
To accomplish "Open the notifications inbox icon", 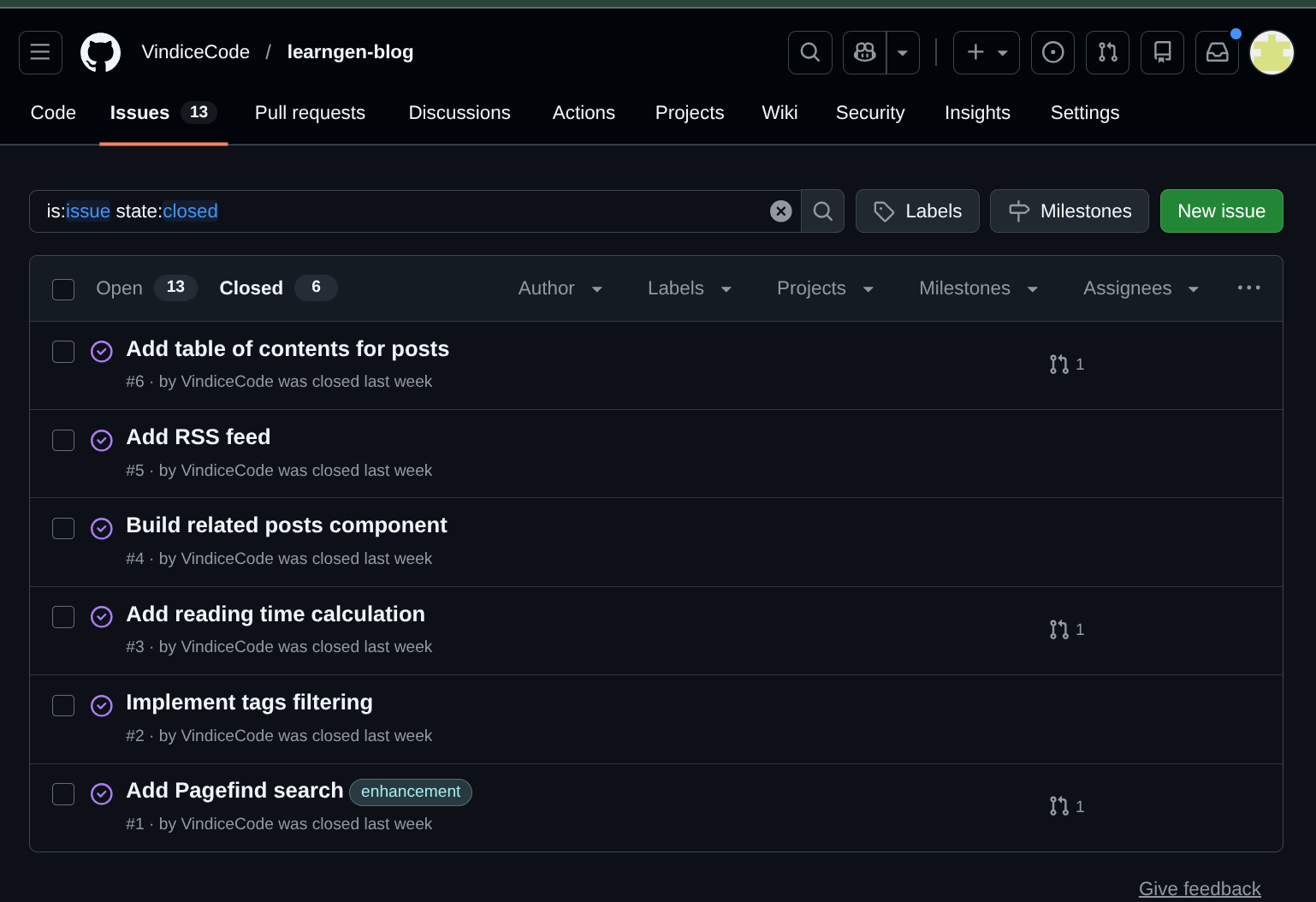I will pos(1217,52).
